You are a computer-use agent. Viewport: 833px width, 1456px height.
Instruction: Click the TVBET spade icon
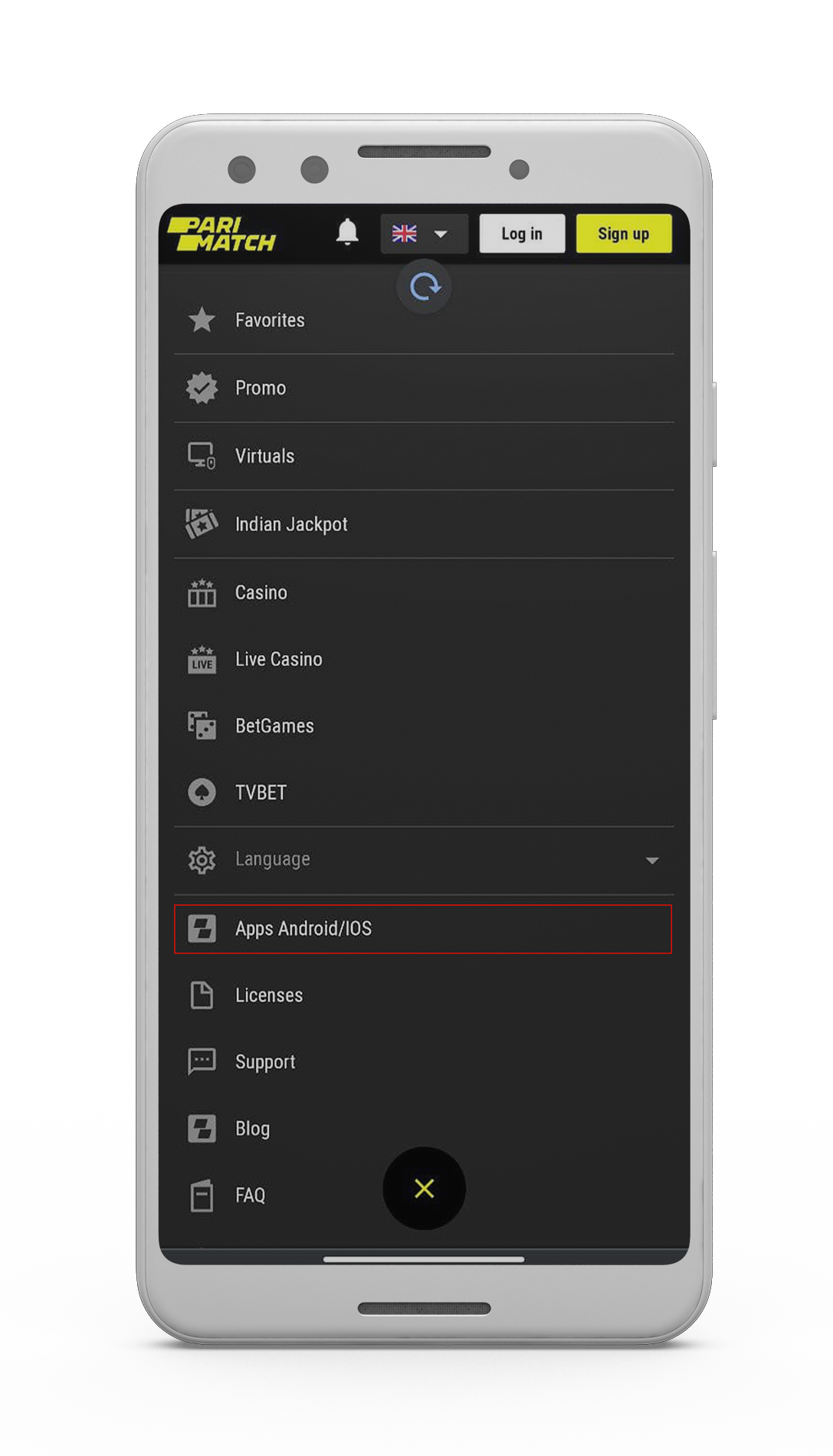pos(202,792)
